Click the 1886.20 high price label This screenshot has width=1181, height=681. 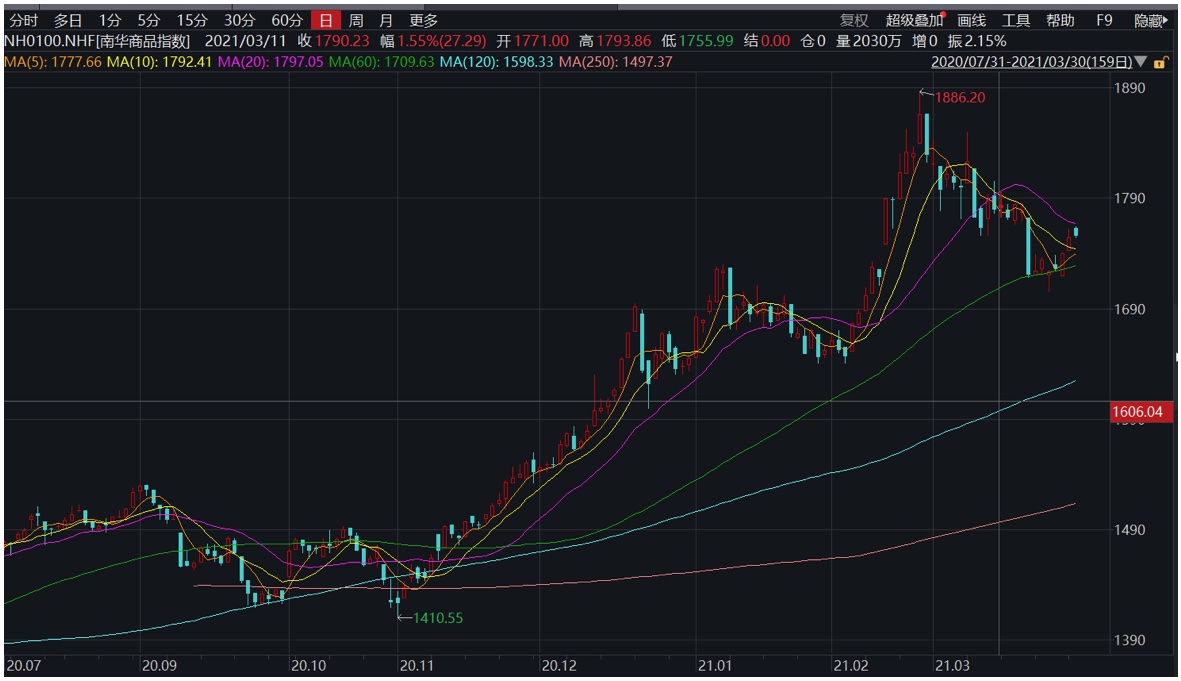pos(959,98)
